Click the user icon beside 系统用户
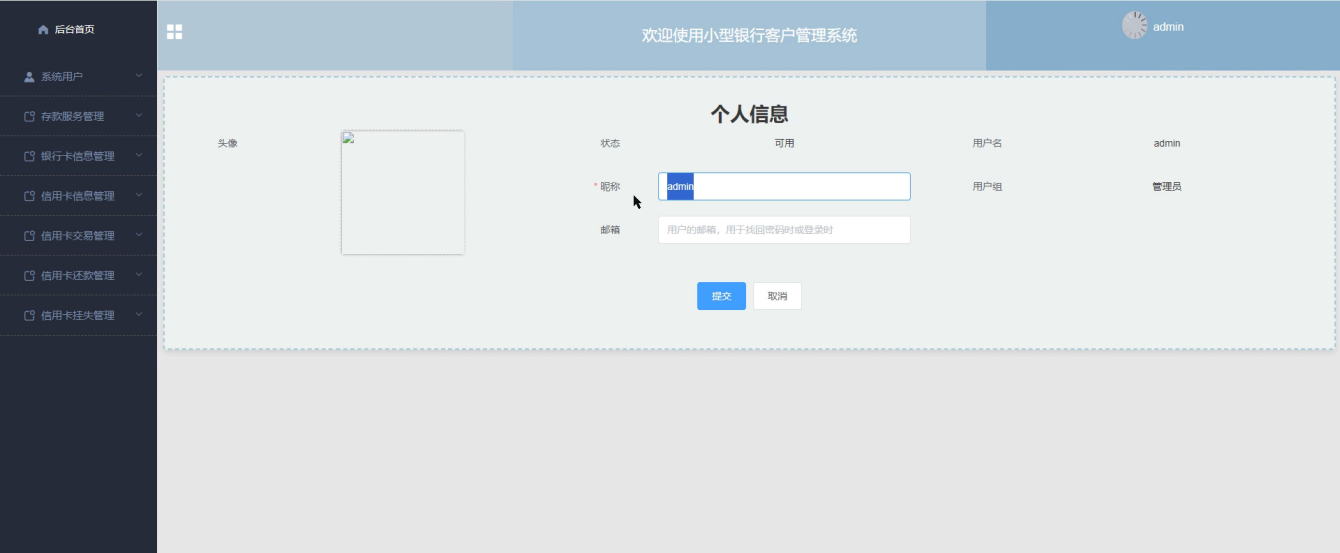1340x553 pixels. click(29, 76)
